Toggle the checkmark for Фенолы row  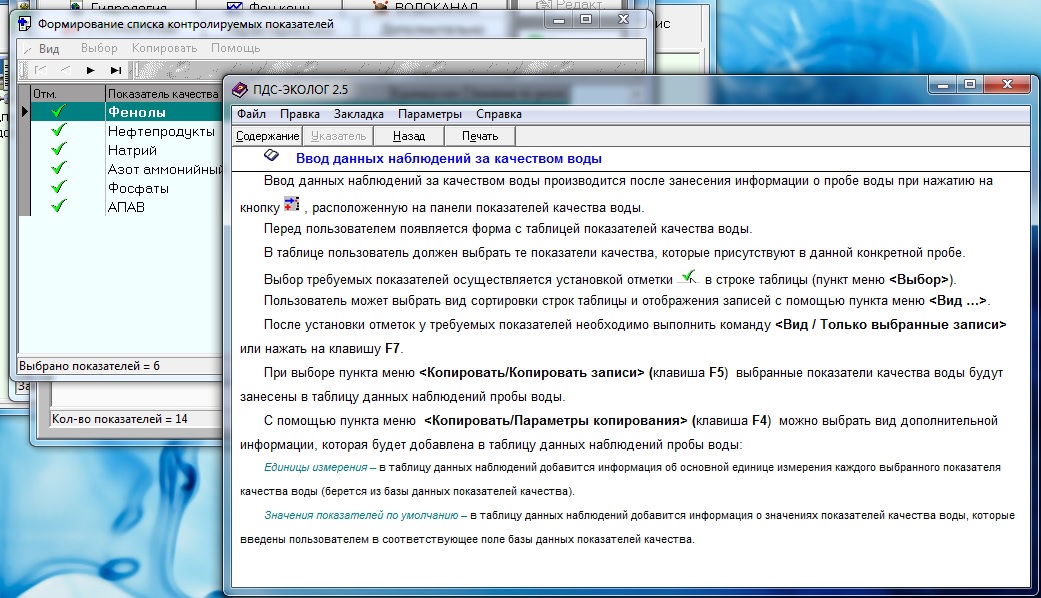tap(58, 112)
